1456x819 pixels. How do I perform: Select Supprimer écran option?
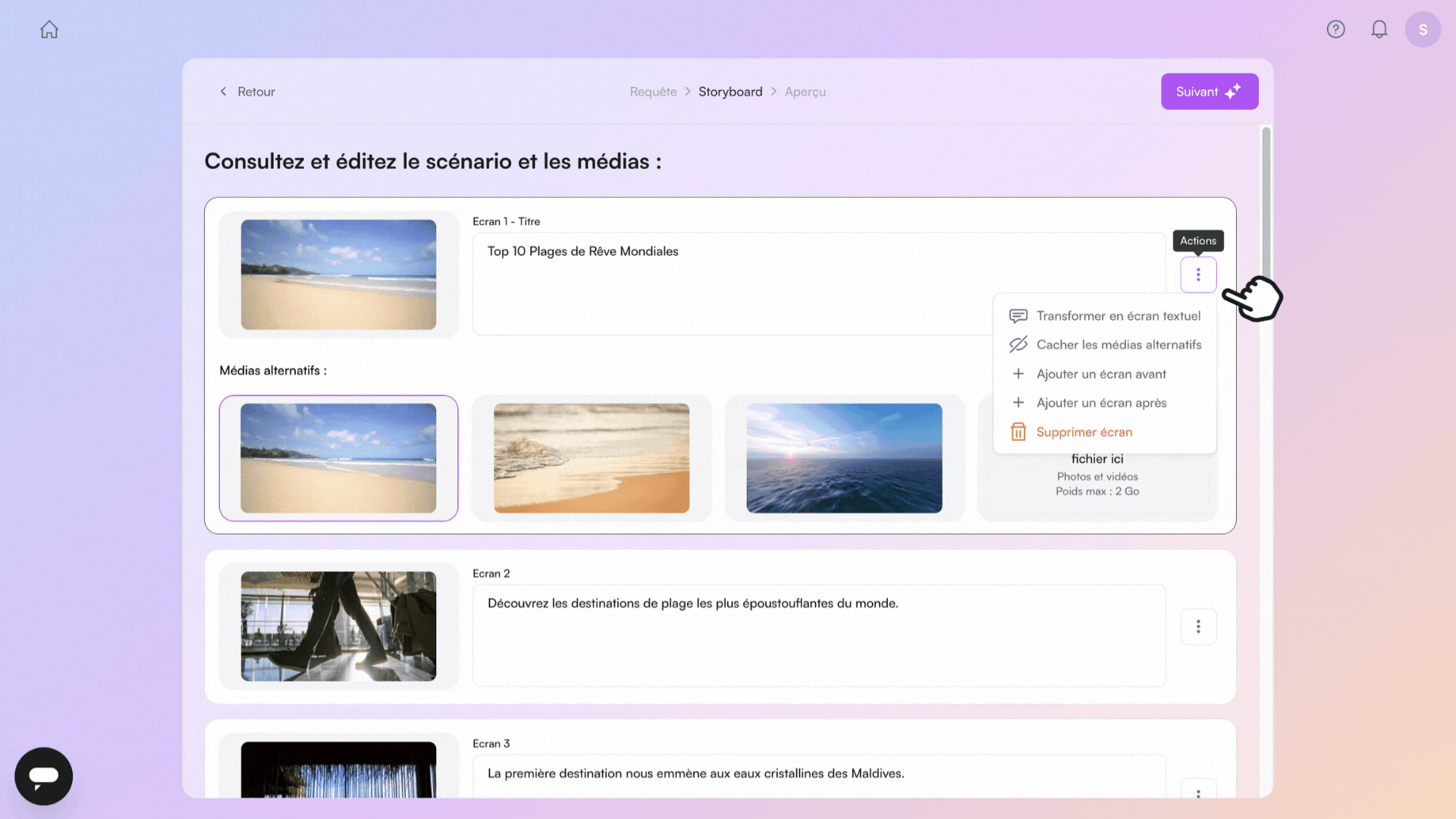(x=1105, y=432)
